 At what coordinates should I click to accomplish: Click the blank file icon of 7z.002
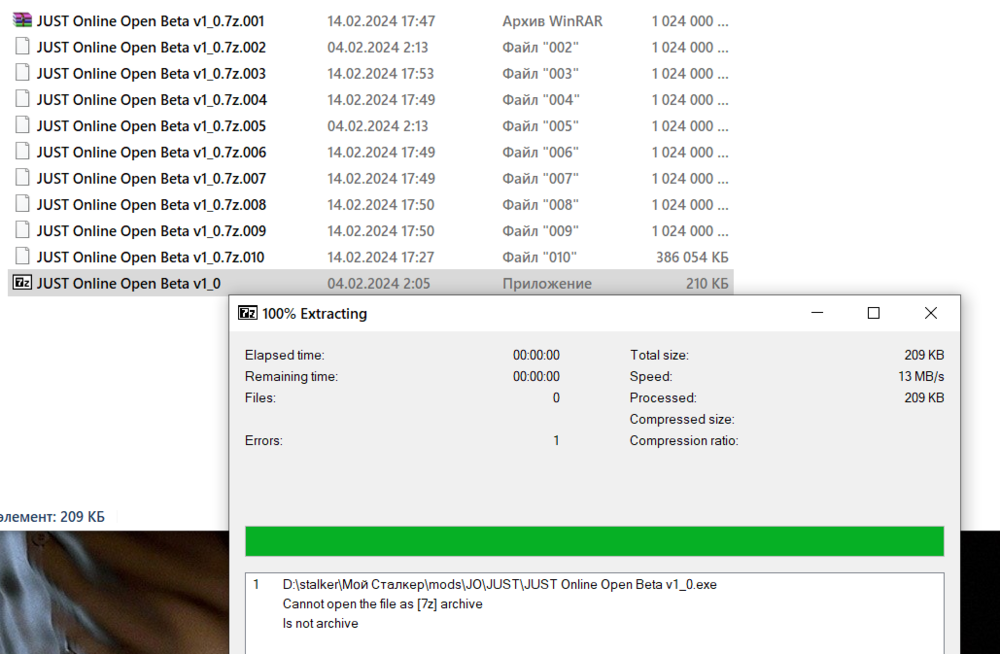tap(22, 47)
